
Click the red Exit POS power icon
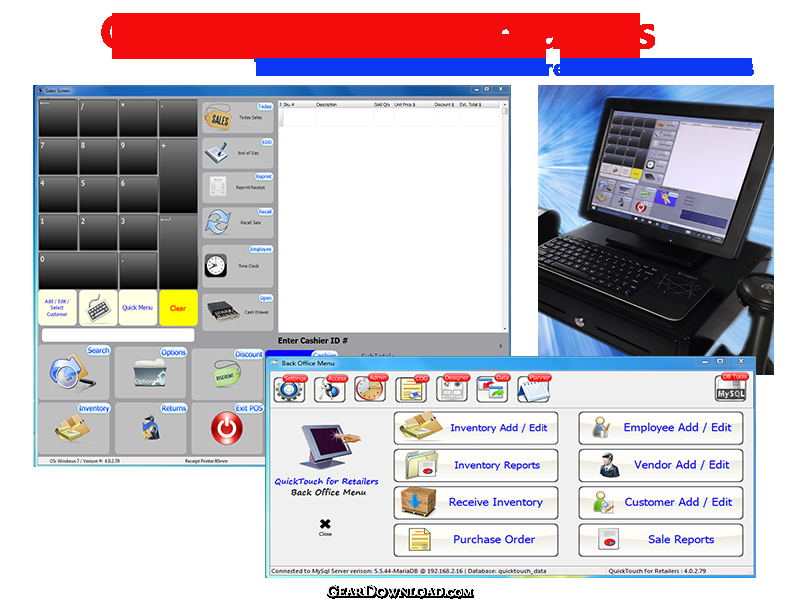(227, 428)
